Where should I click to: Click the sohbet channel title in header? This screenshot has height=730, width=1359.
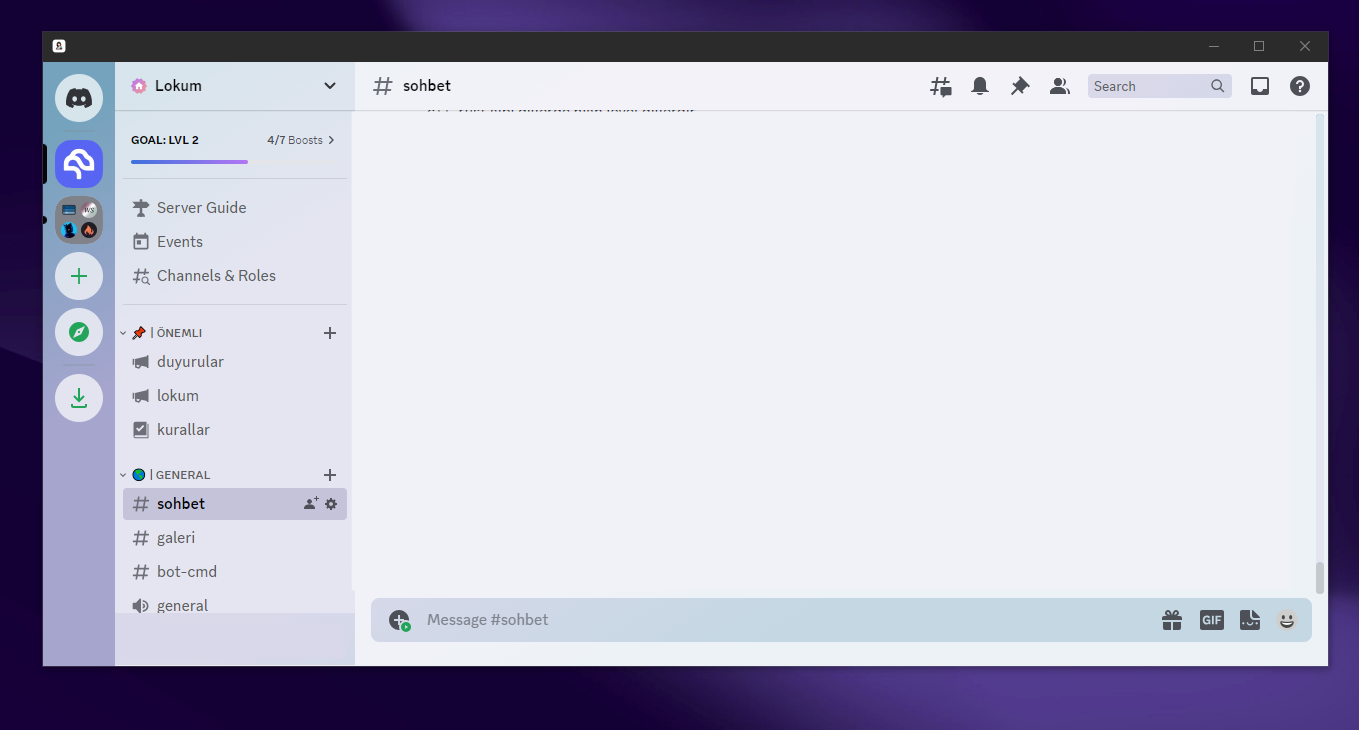coord(427,86)
